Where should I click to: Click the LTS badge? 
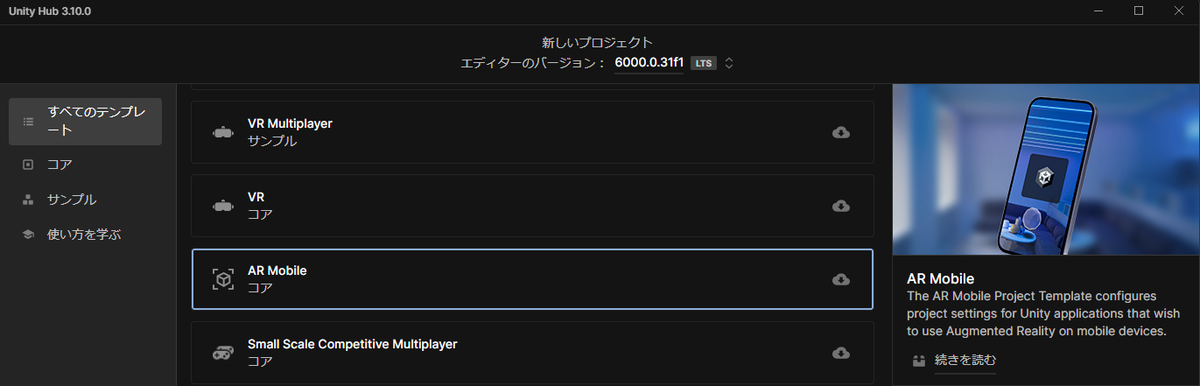[x=703, y=63]
